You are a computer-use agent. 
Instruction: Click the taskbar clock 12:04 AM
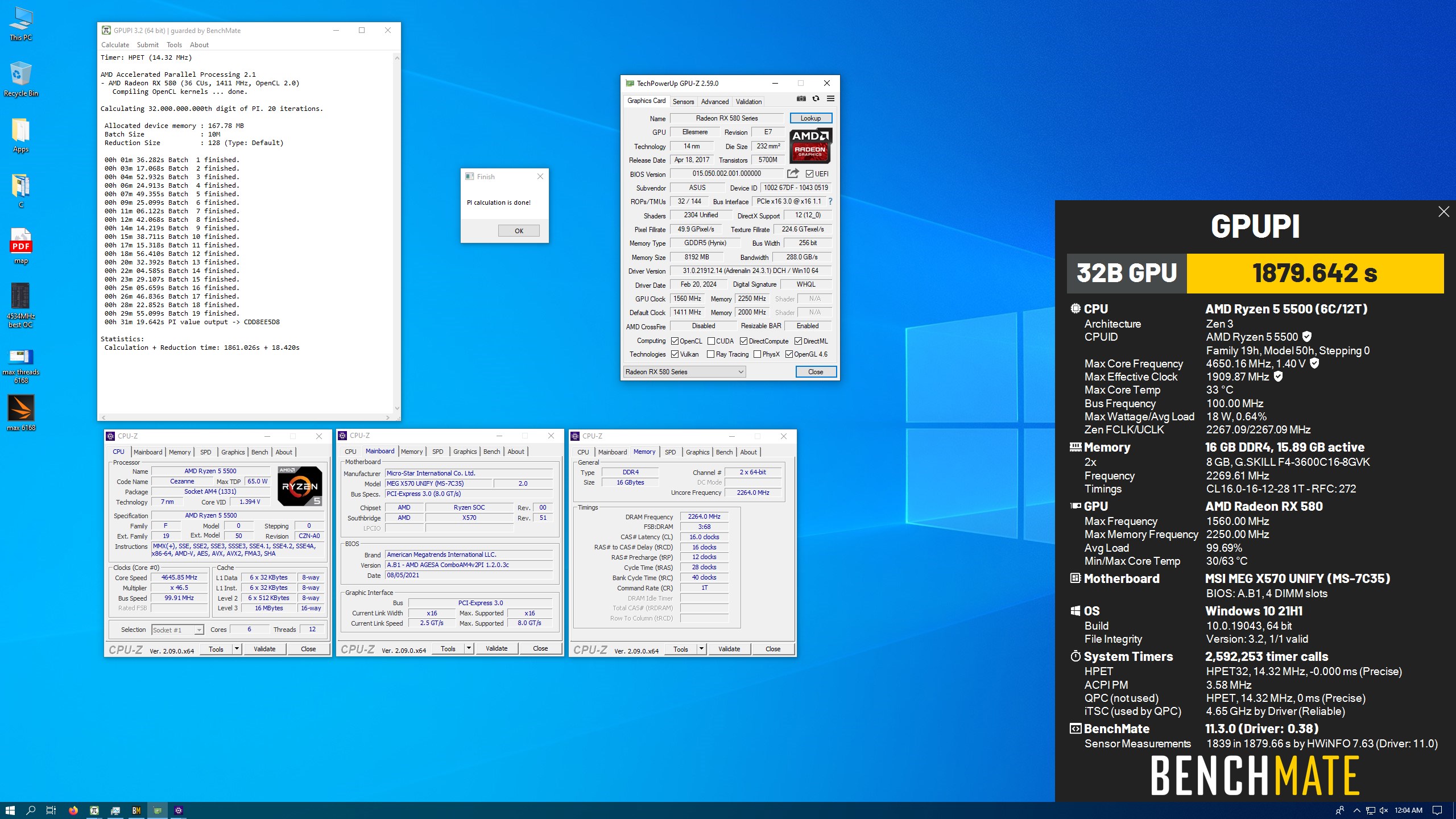point(1408,810)
